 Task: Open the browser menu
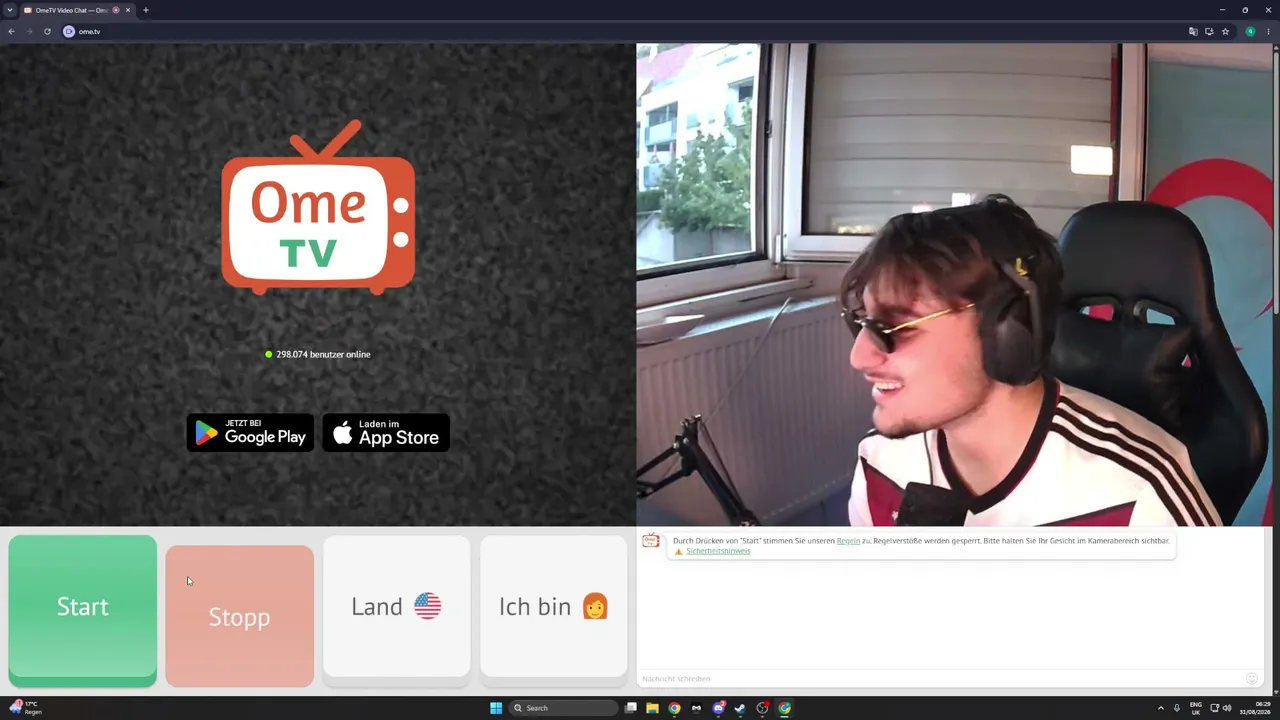(x=1268, y=31)
